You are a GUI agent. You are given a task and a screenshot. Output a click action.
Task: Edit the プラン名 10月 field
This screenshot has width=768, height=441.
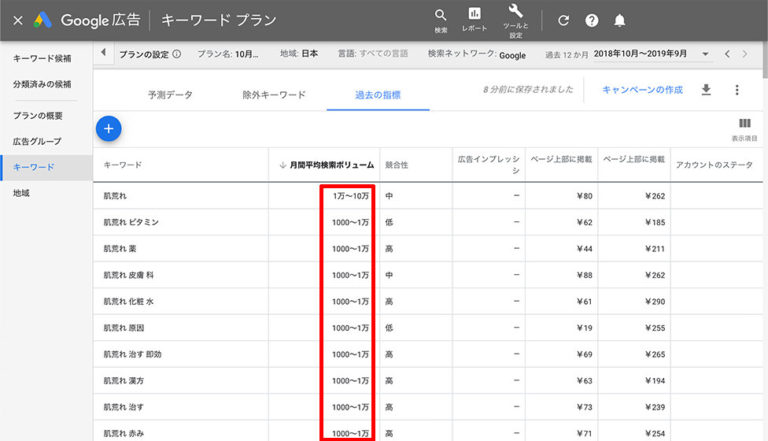pyautogui.click(x=228, y=54)
